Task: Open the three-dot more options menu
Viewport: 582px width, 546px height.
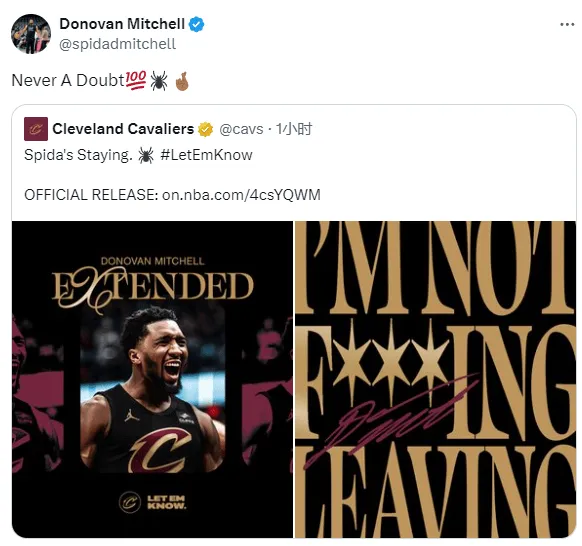Action: tap(567, 24)
